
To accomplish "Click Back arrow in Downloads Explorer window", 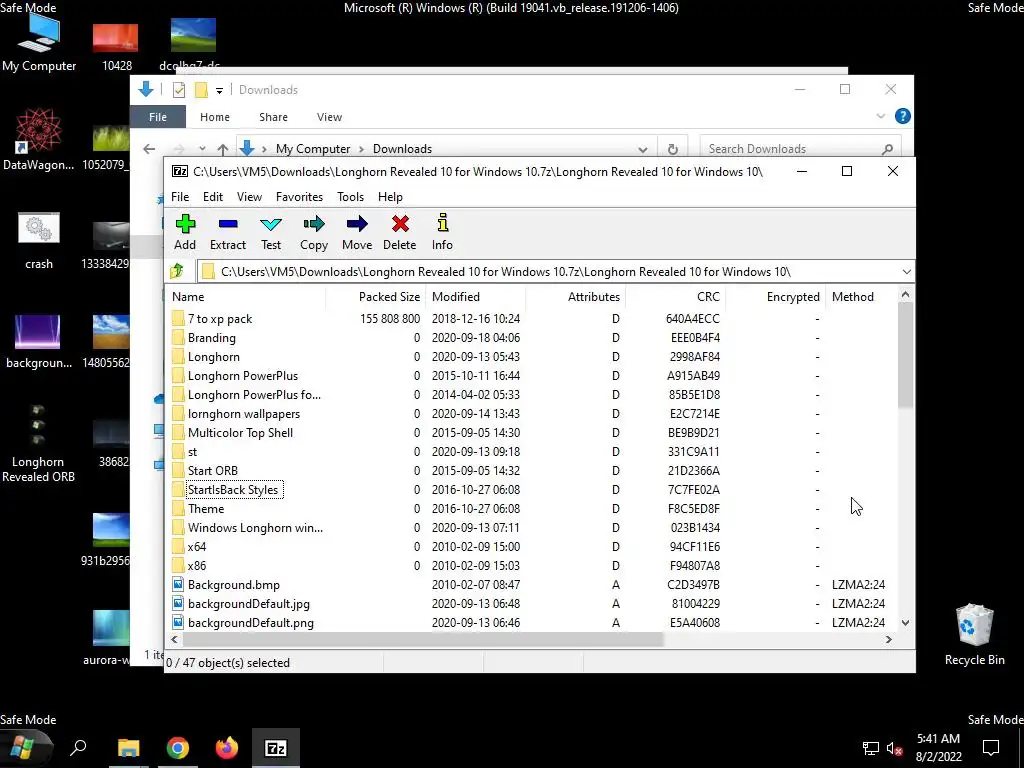I will click(x=149, y=149).
